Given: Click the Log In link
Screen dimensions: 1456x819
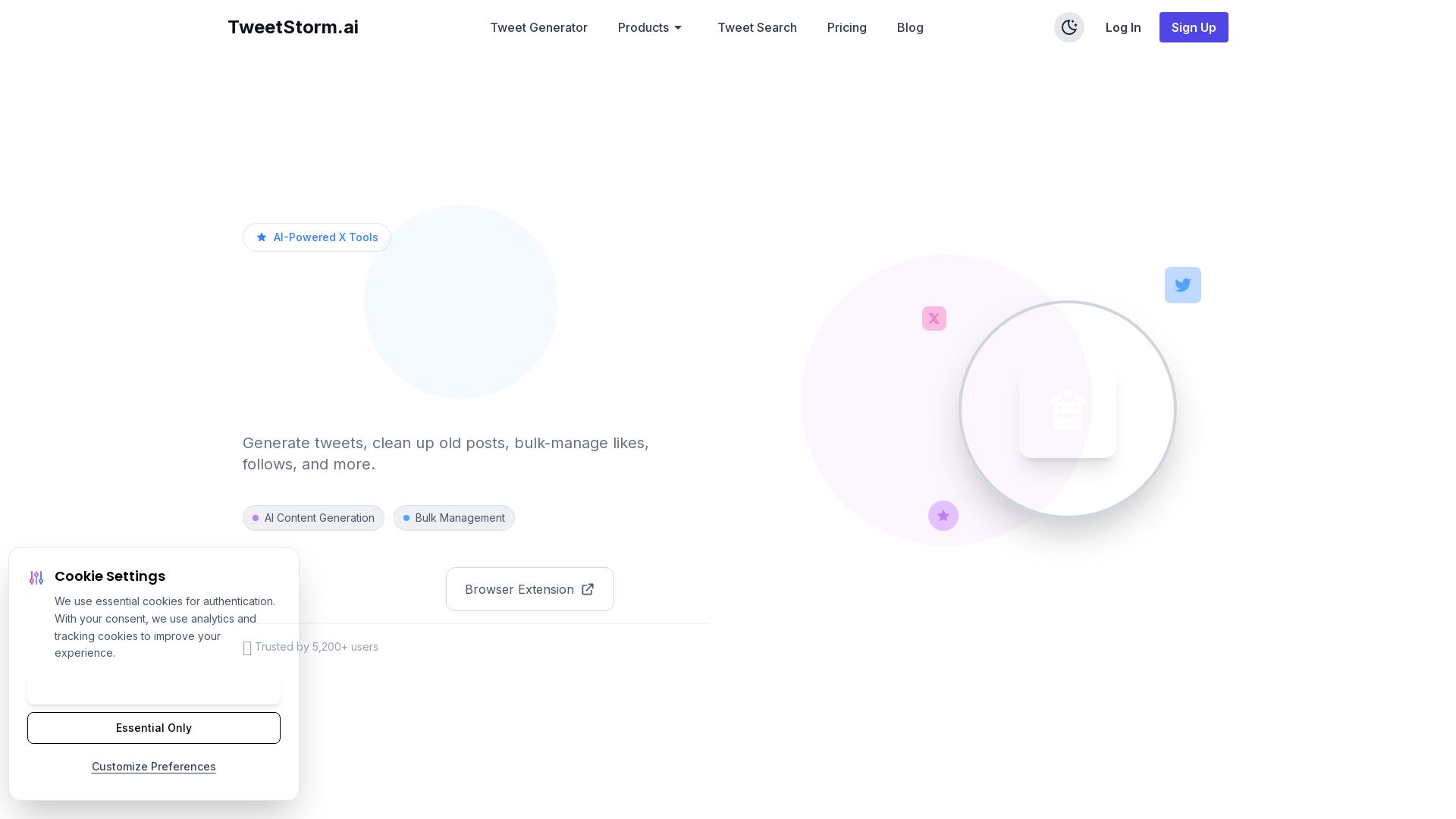Looking at the screenshot, I should click(x=1122, y=27).
